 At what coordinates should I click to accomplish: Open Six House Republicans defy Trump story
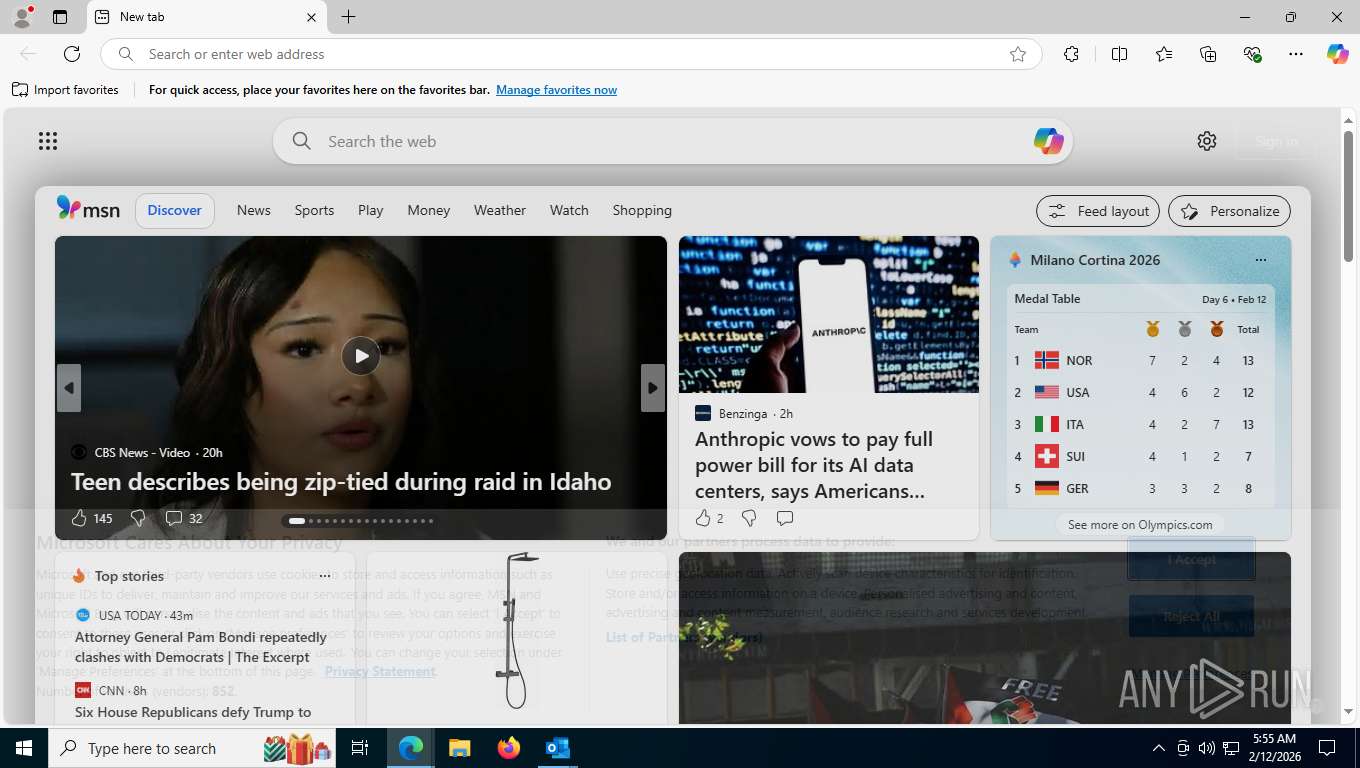pos(193,712)
